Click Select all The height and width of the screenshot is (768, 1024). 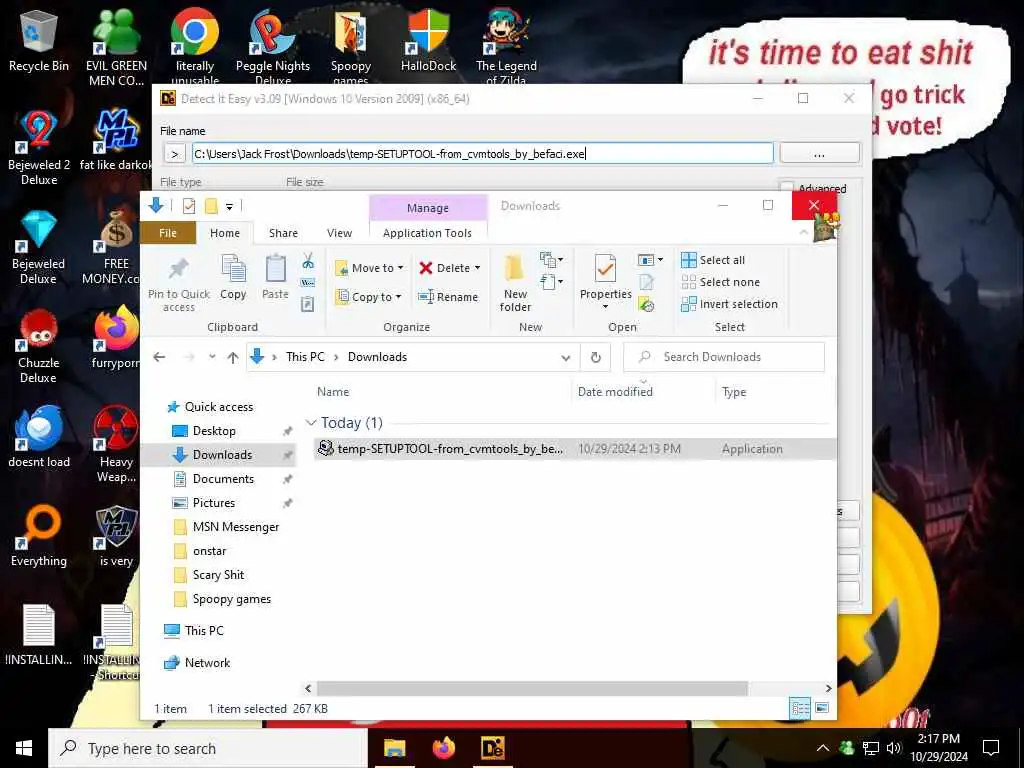click(713, 260)
